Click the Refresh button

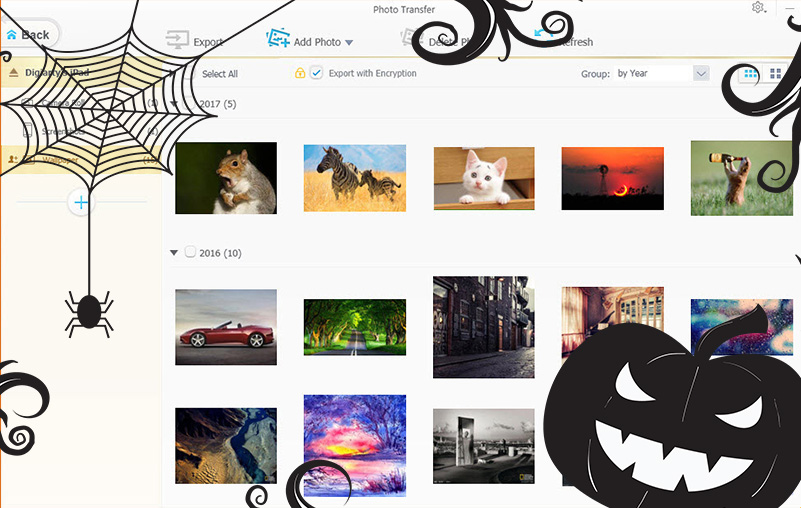[565, 40]
